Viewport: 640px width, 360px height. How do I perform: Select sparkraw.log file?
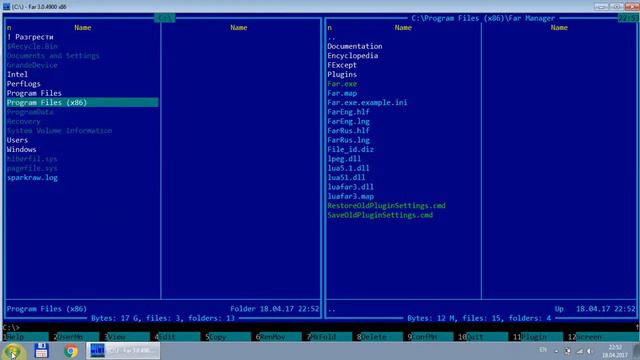(x=32, y=178)
